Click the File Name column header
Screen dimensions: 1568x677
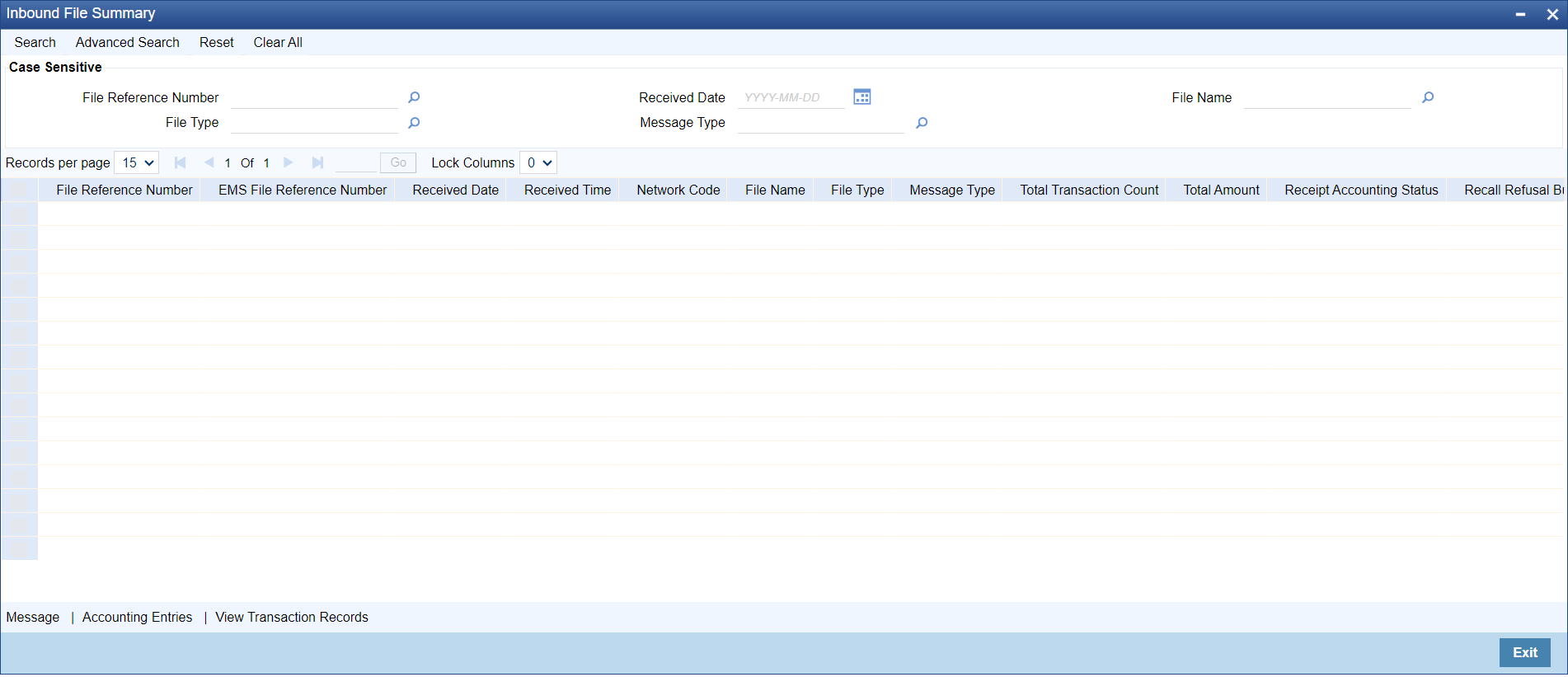(x=775, y=190)
